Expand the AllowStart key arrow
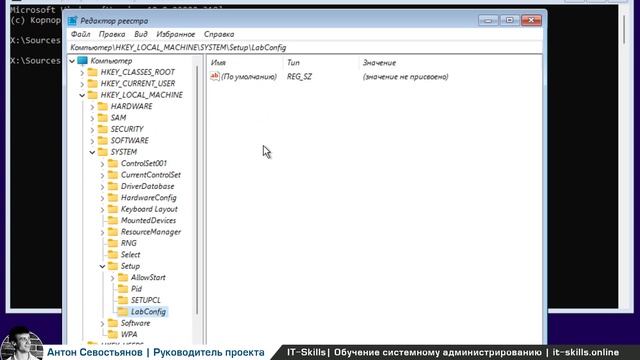The image size is (640, 360). (113, 278)
